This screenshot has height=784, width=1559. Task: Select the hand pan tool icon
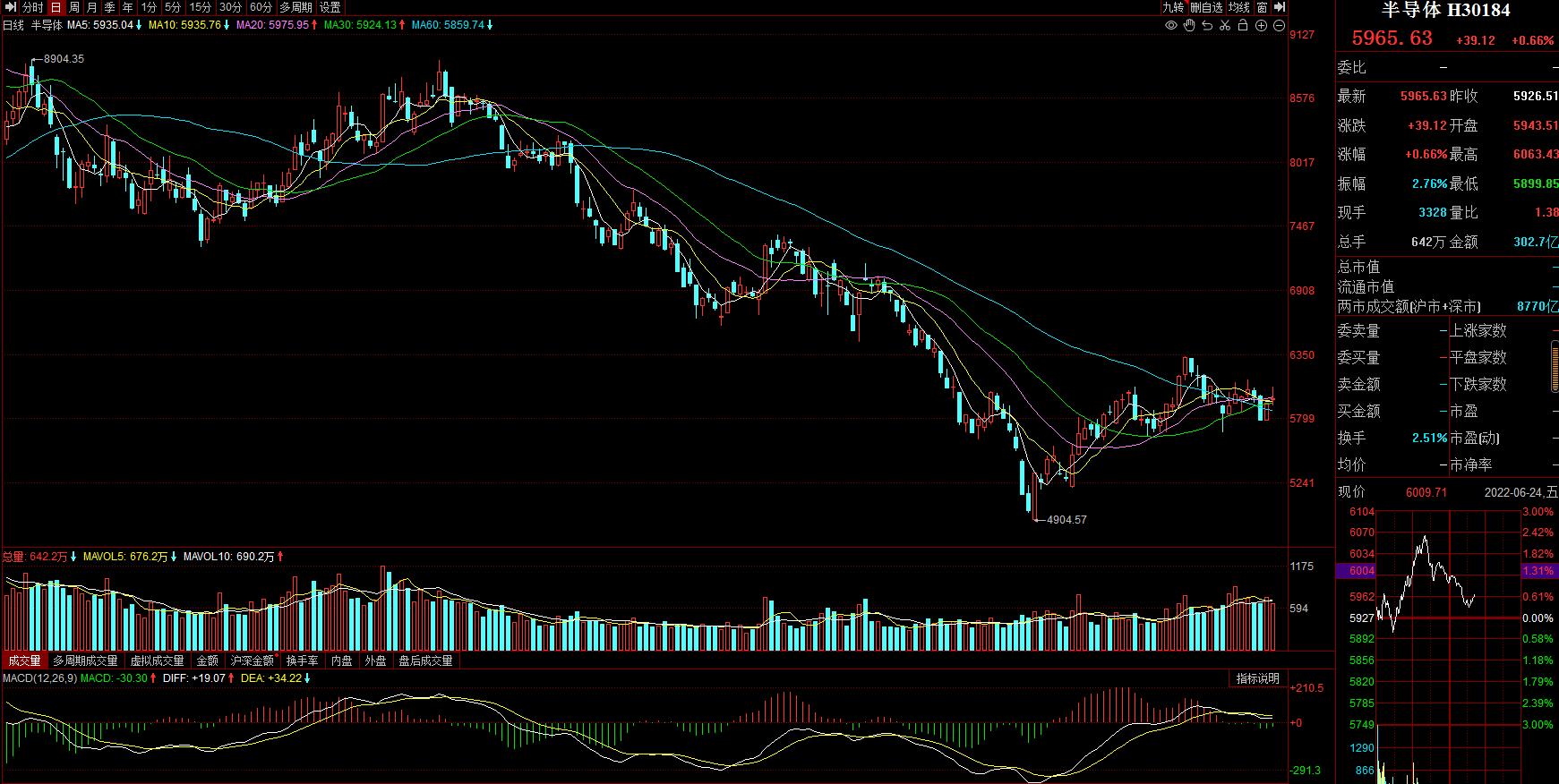(1189, 25)
